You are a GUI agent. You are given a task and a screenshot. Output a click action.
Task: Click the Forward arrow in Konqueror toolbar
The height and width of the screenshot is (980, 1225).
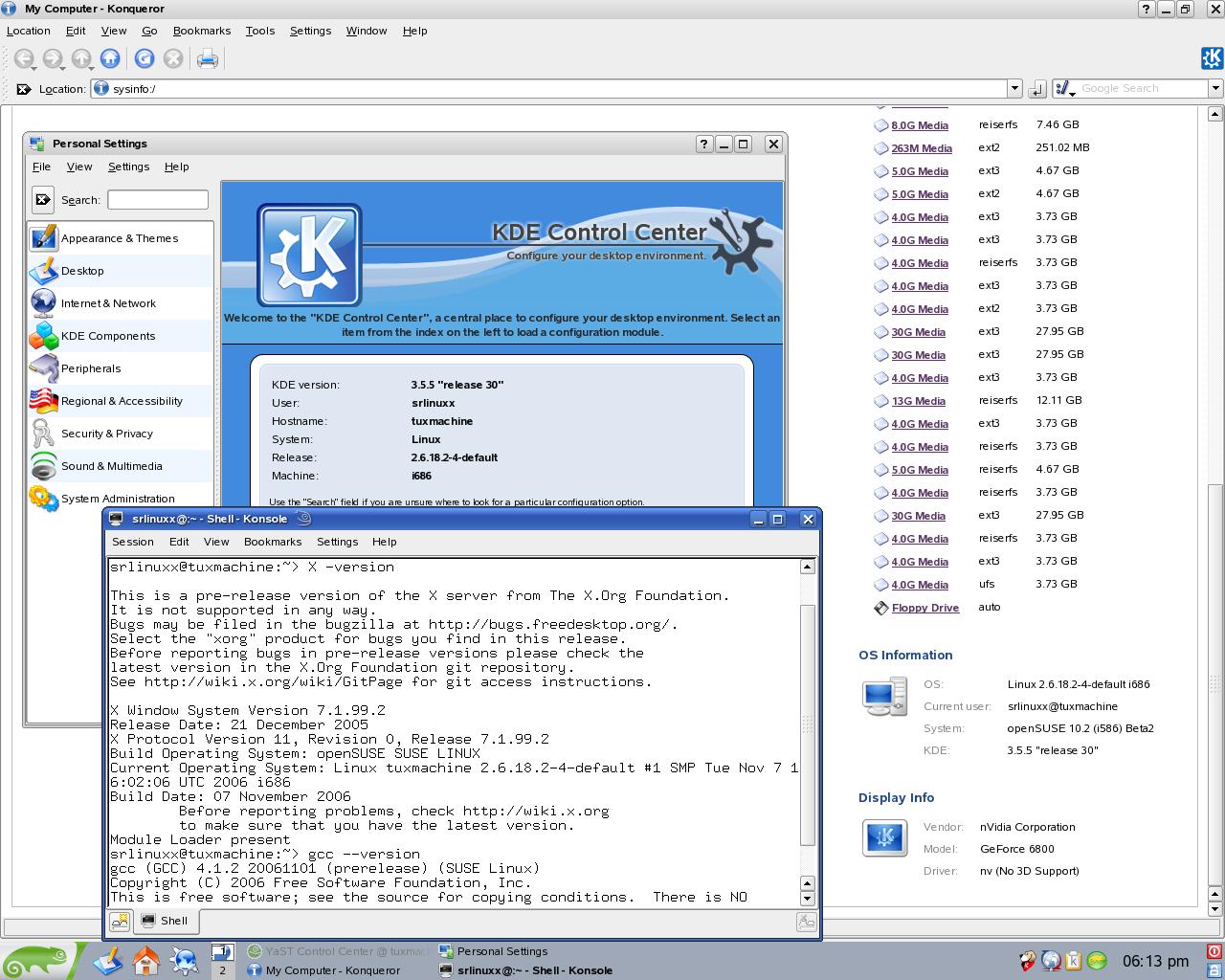(52, 59)
